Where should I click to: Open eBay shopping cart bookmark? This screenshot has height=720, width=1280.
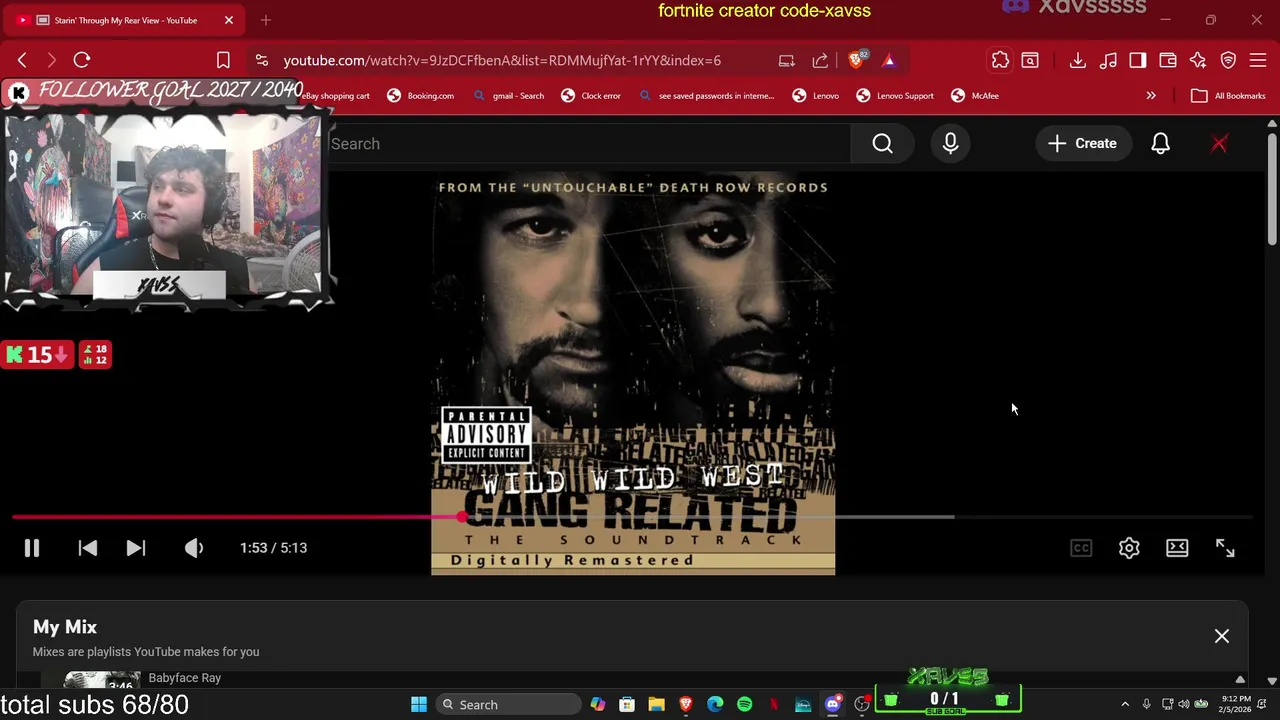coord(336,96)
